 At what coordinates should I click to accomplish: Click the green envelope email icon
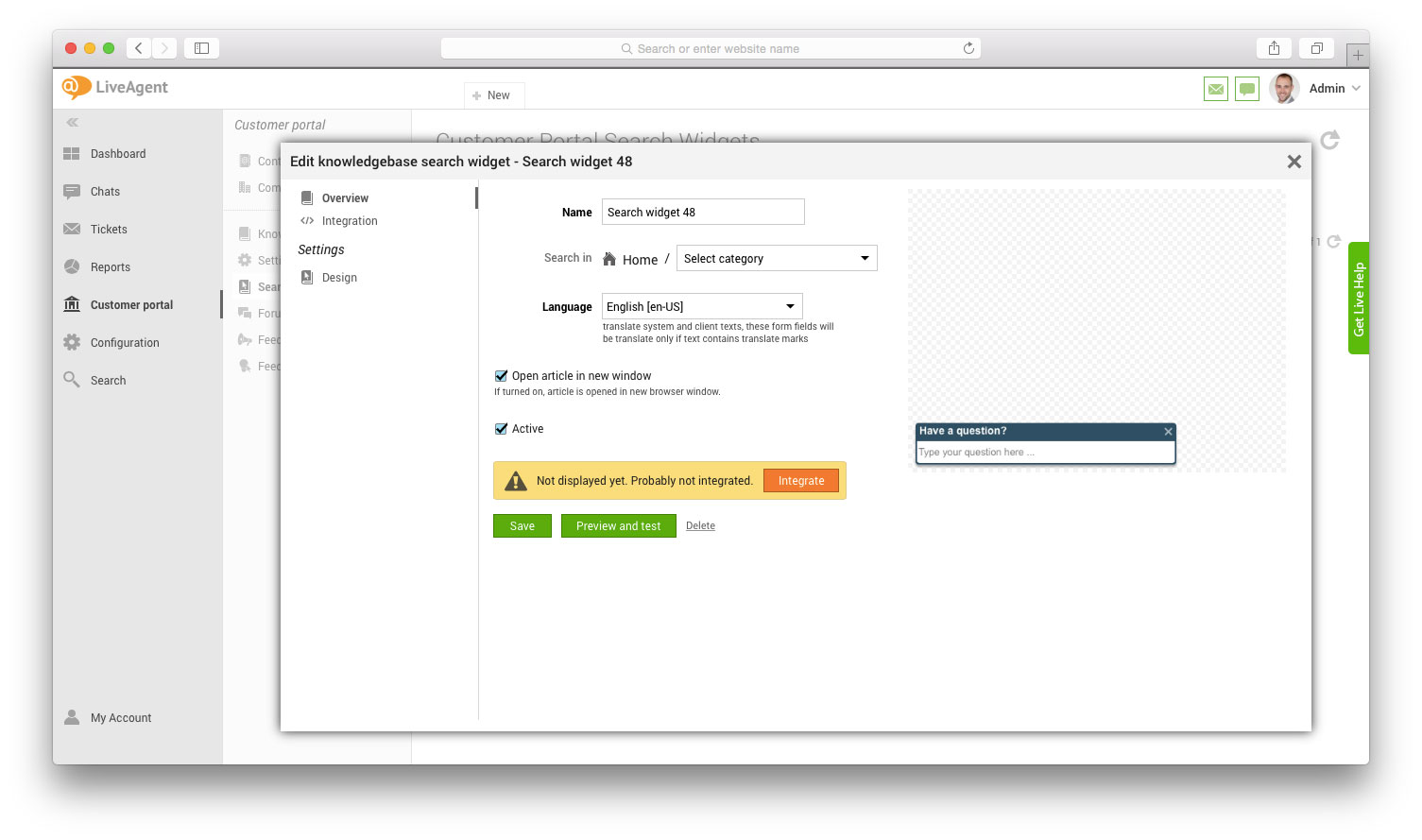[1216, 89]
